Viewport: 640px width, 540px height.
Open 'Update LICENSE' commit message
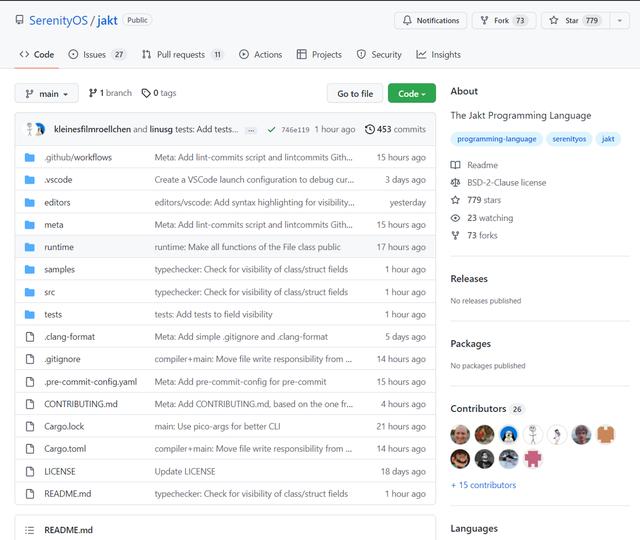coord(185,471)
